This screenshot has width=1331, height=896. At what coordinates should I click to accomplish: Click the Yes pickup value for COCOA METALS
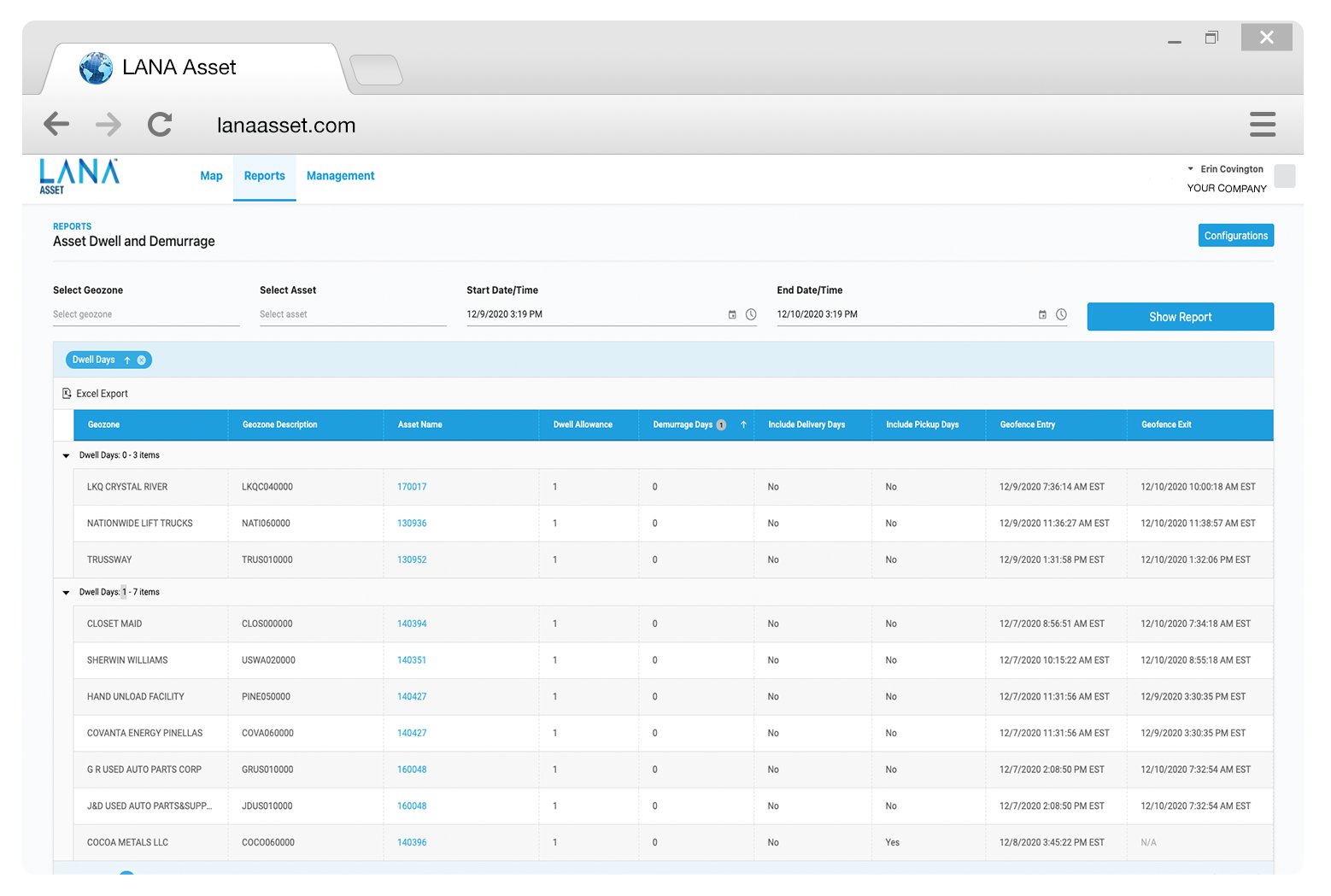[892, 843]
